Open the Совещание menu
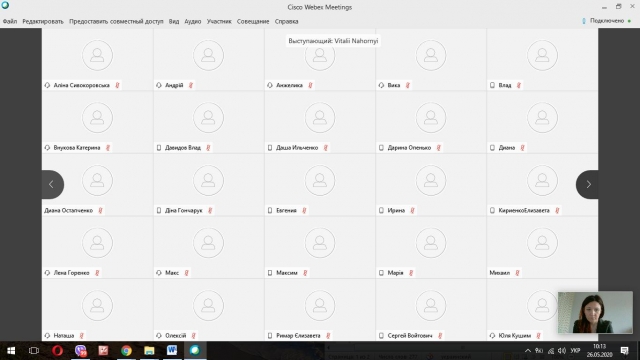The image size is (640, 360). (253, 21)
